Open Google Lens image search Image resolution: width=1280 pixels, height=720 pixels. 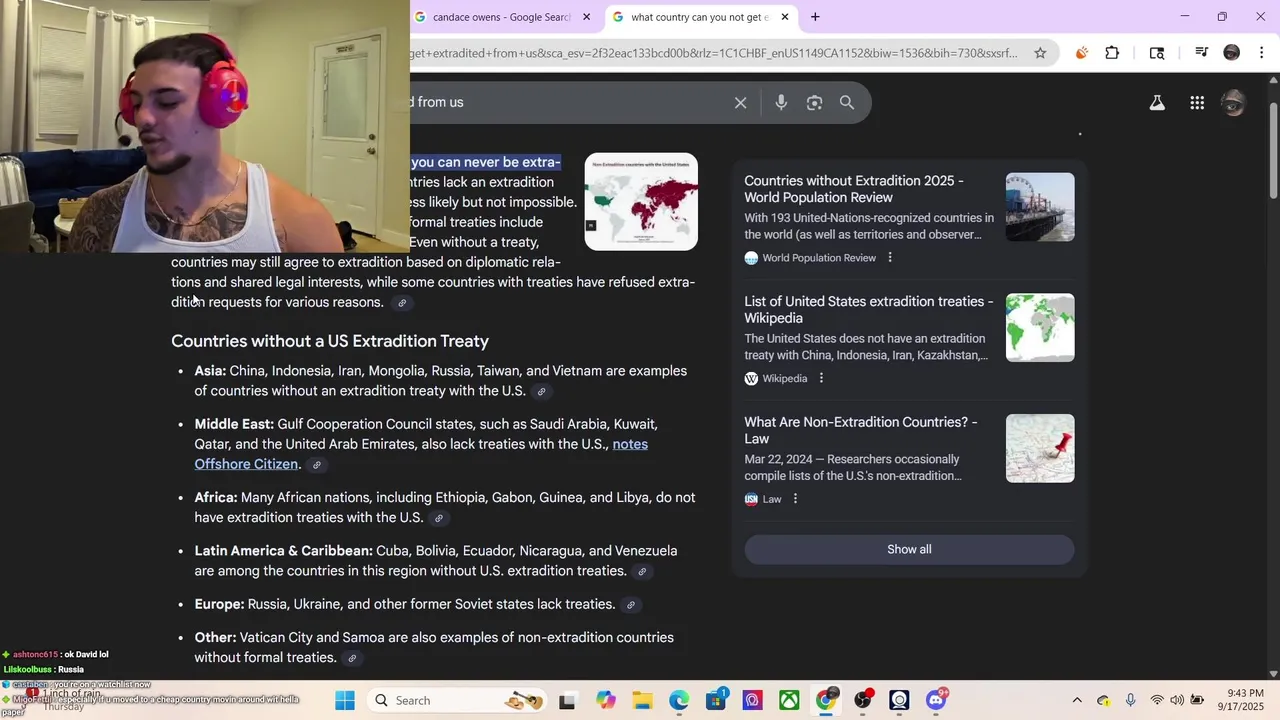point(814,102)
